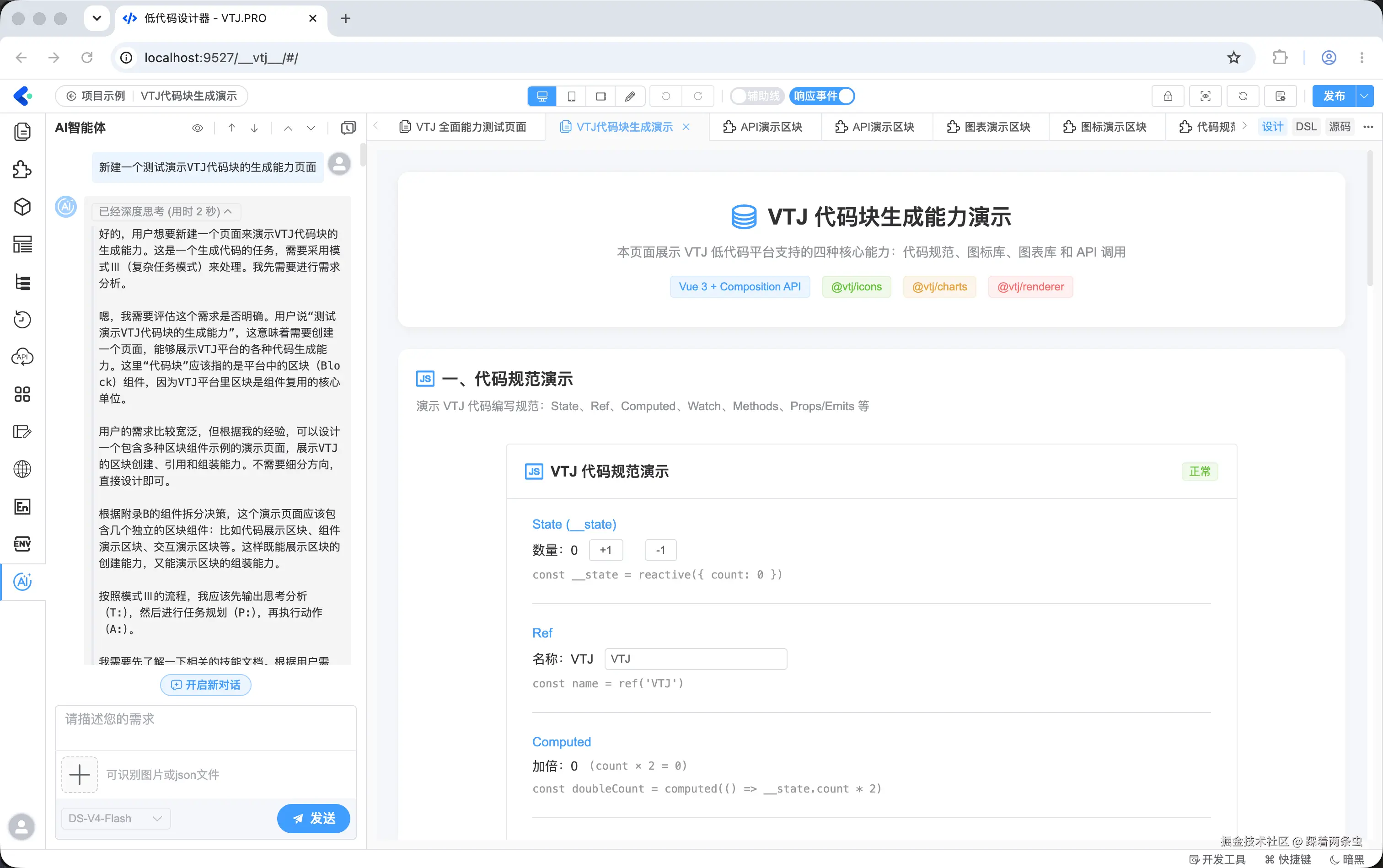Click the pencil edit mode icon

tap(630, 96)
